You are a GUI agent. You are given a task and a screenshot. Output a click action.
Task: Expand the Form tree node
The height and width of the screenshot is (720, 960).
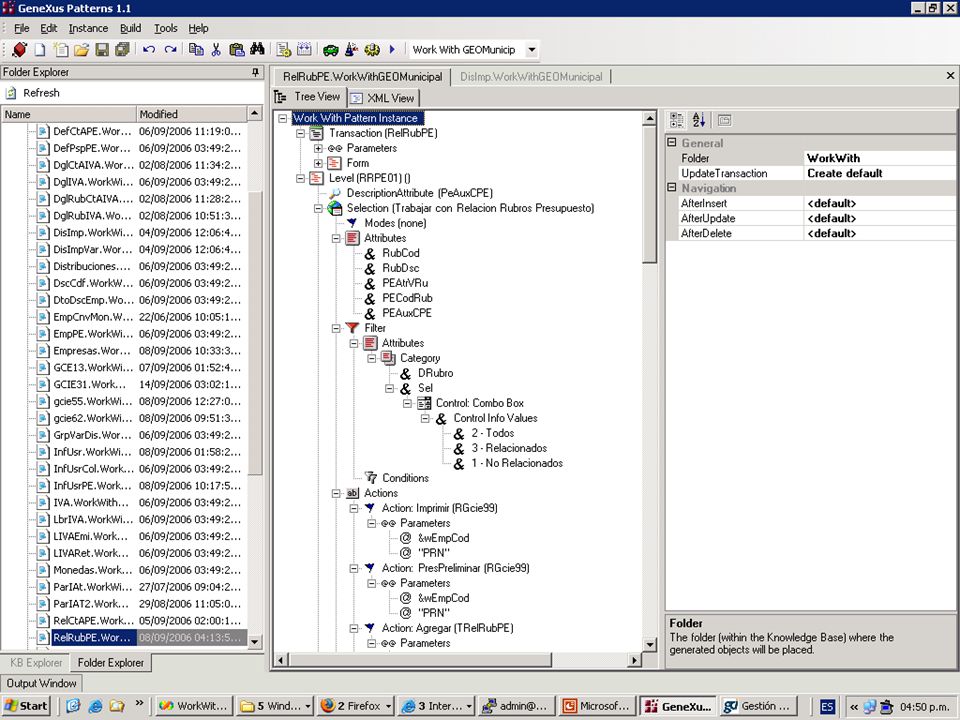point(318,163)
